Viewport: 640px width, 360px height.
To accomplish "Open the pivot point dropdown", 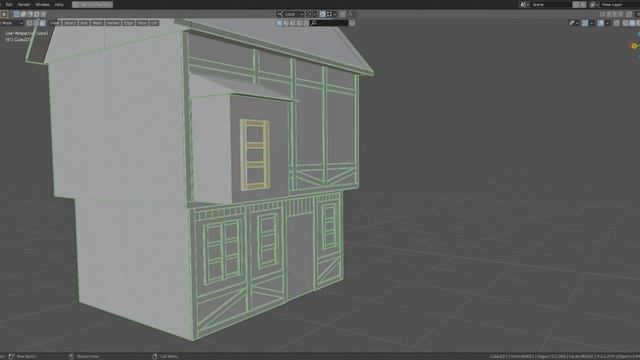I will tap(311, 14).
